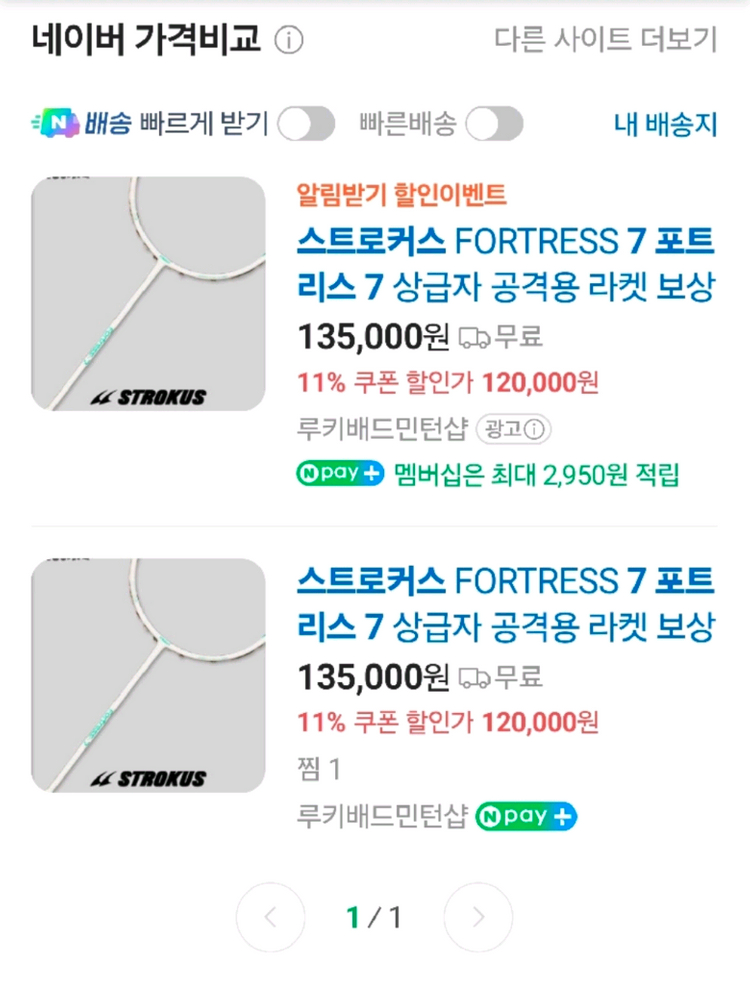Click the second Strokus racket thumbnail
The height and width of the screenshot is (985, 750).
pyautogui.click(x=148, y=675)
